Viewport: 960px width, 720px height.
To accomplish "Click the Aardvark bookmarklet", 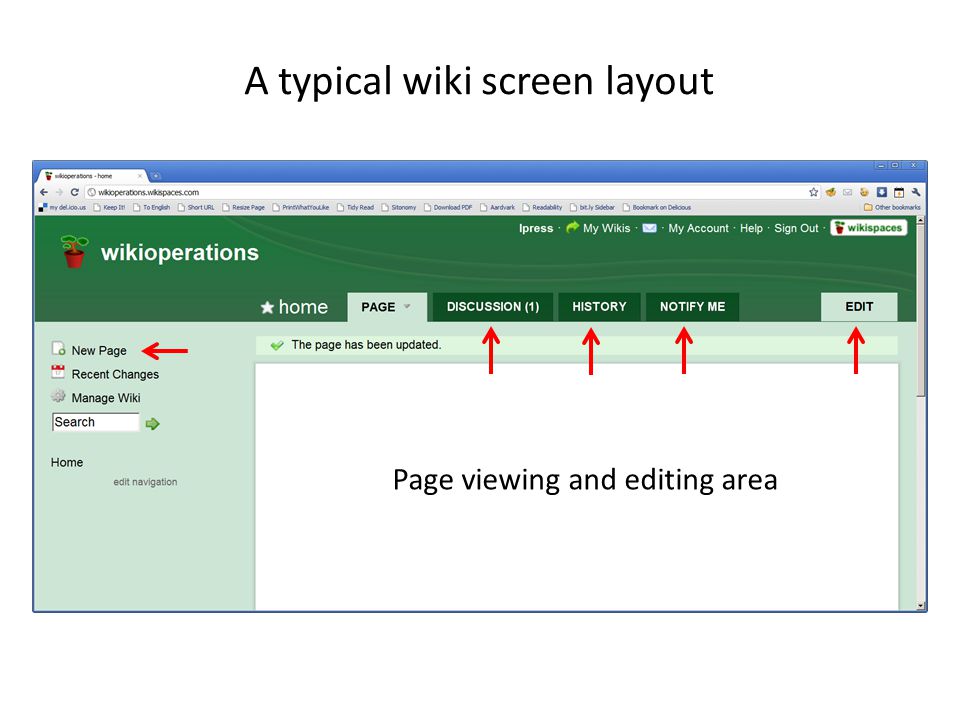I will pyautogui.click(x=498, y=208).
